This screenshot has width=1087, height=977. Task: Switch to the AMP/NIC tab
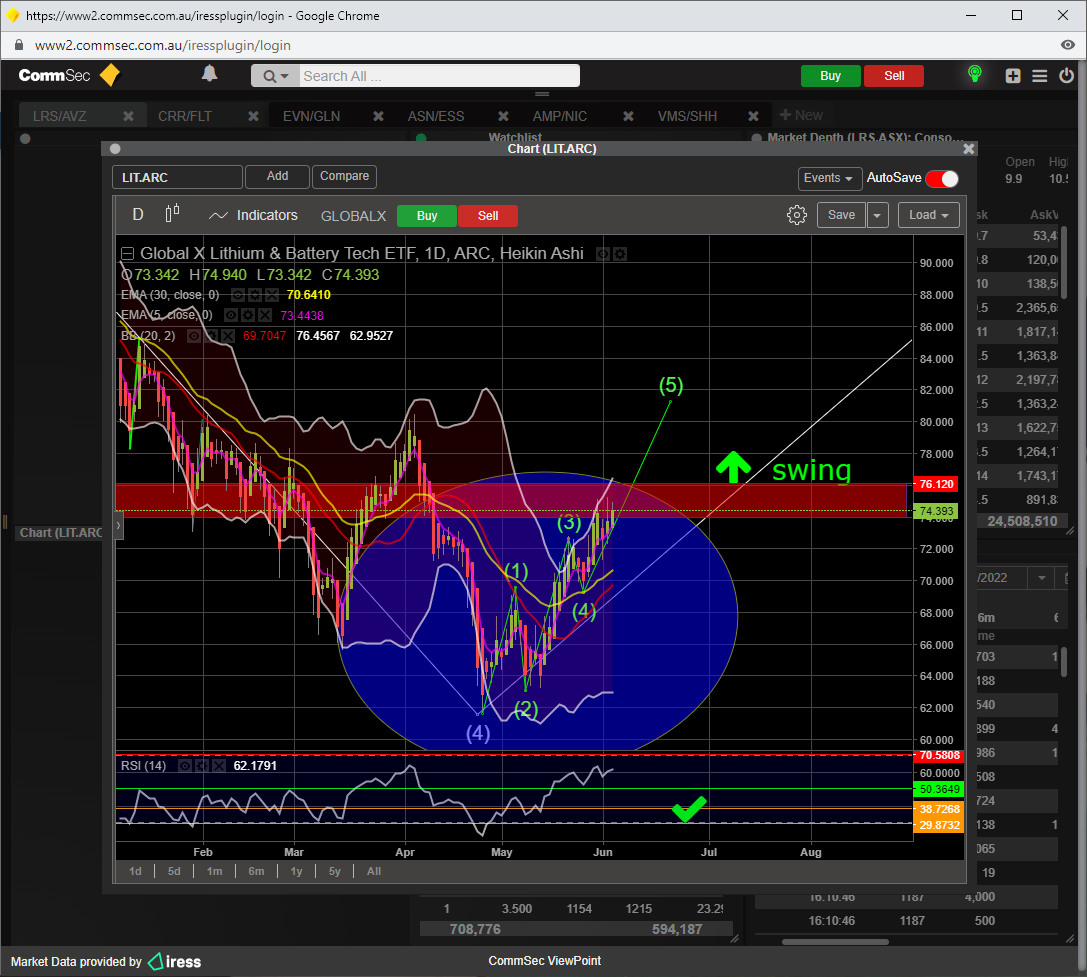(x=560, y=116)
